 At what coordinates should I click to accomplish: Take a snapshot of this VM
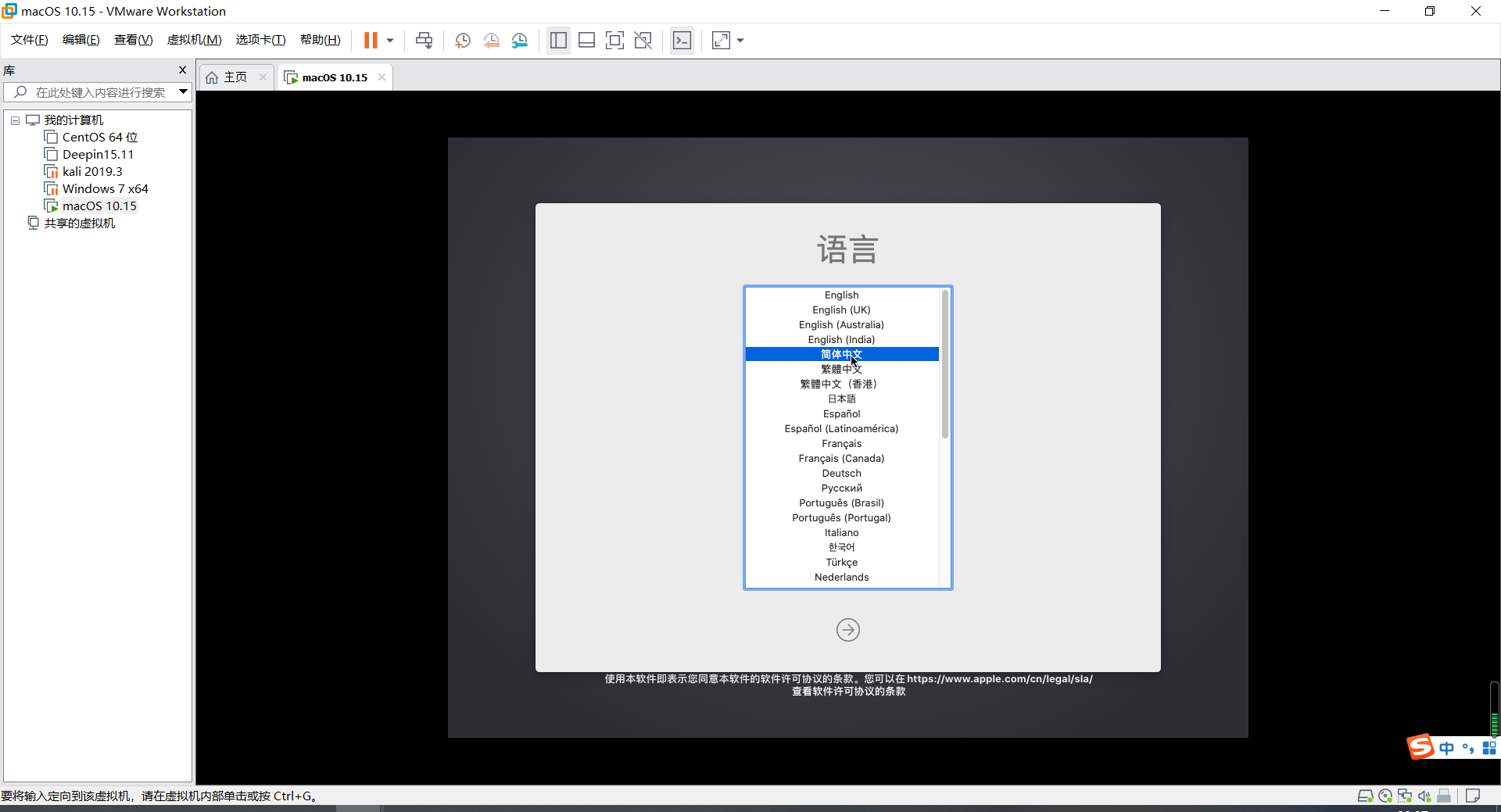click(463, 40)
